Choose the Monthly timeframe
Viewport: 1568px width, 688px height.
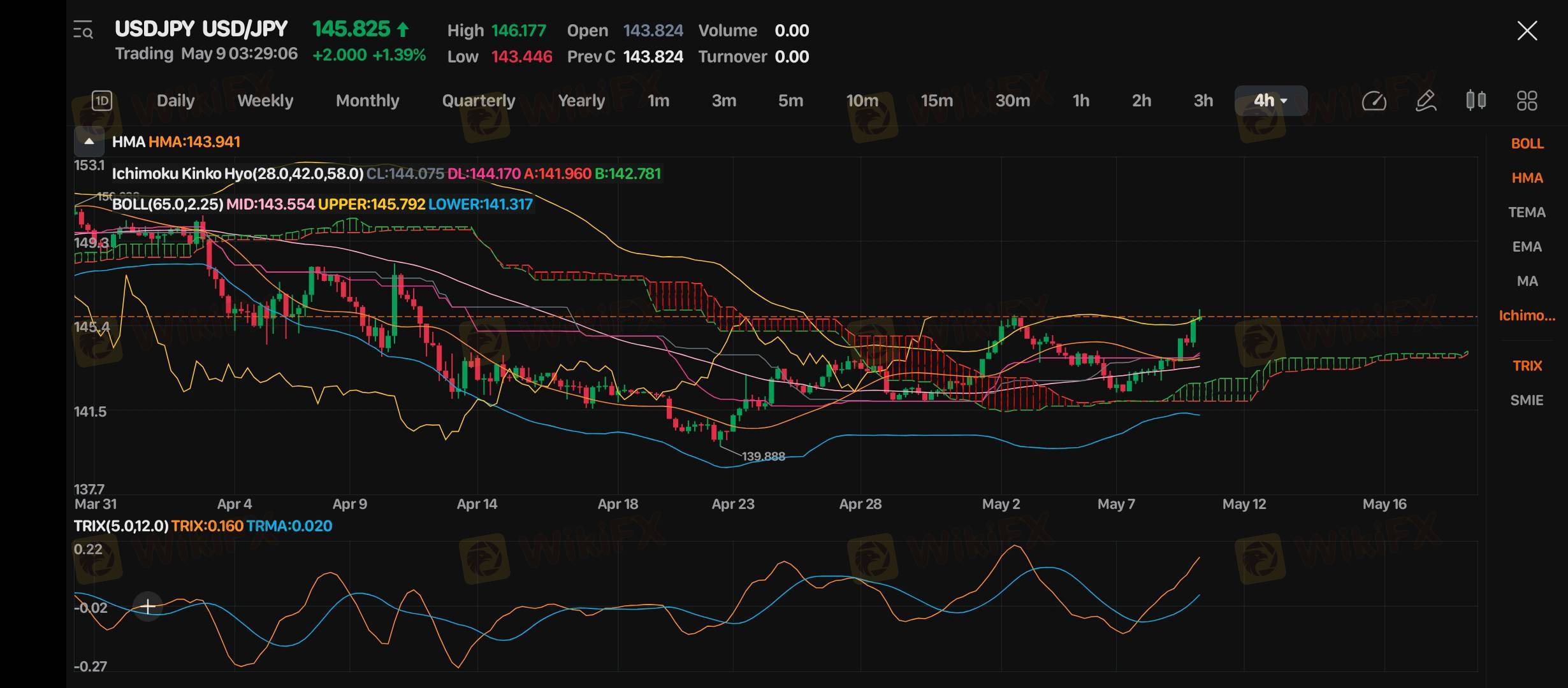[x=367, y=101]
